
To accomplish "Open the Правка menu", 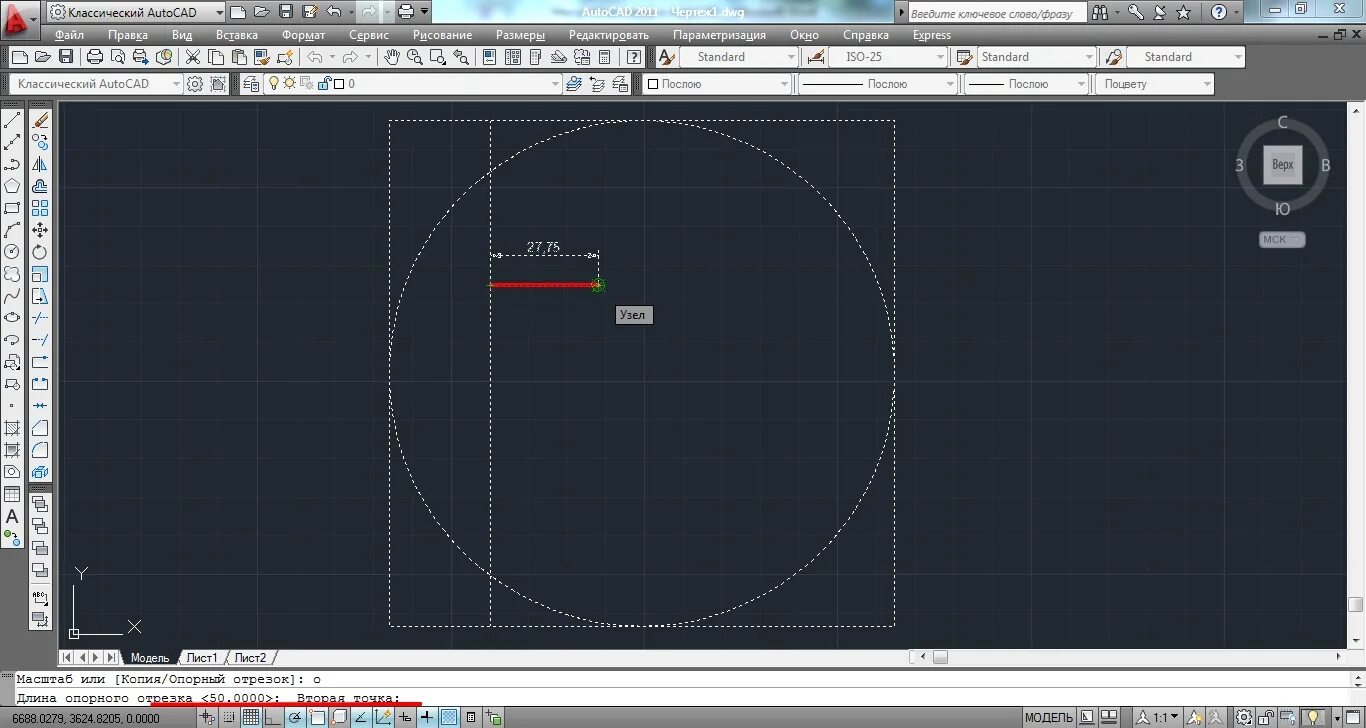I will 128,35.
